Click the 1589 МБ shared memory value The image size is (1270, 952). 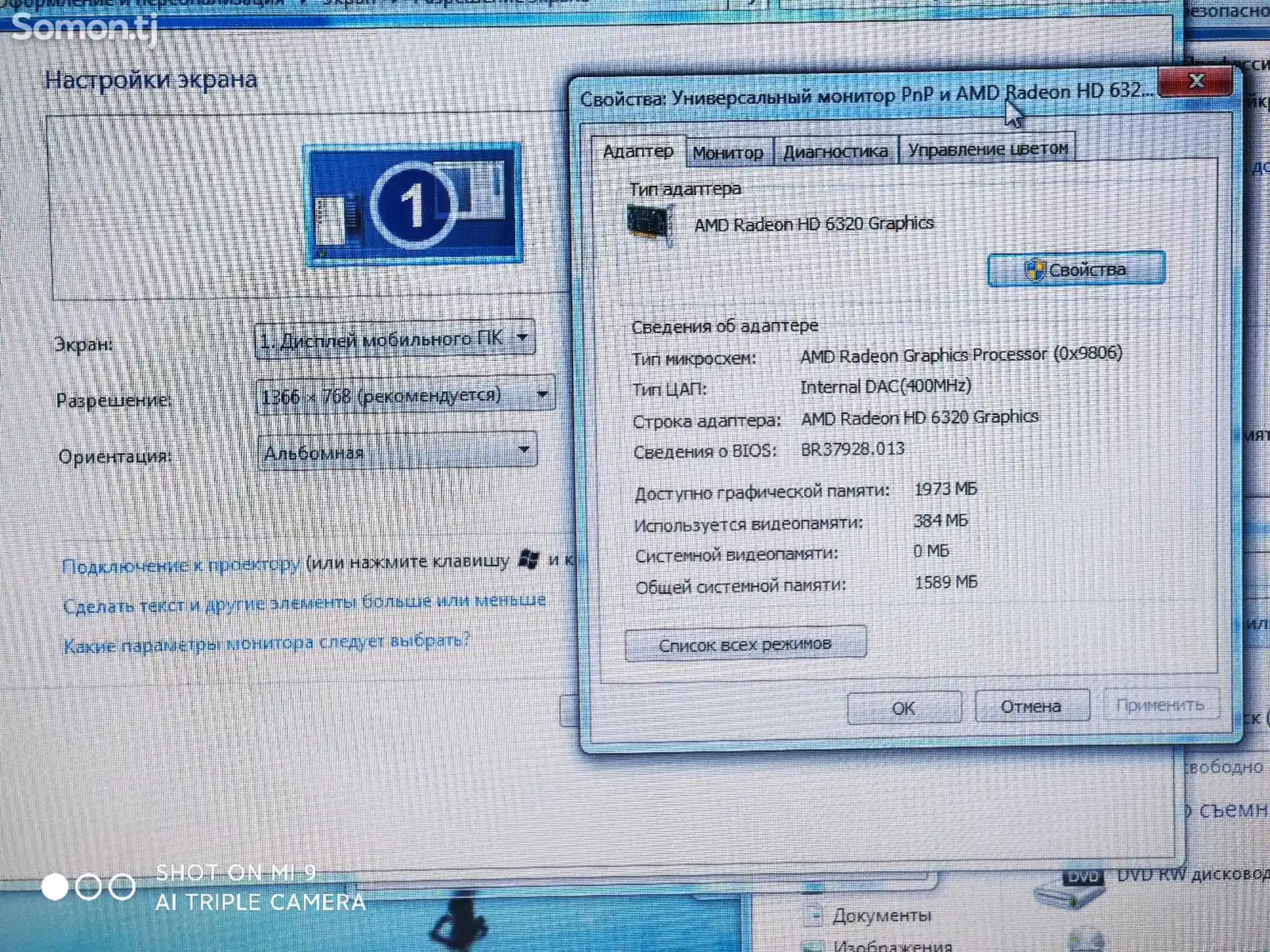pyautogui.click(x=946, y=582)
